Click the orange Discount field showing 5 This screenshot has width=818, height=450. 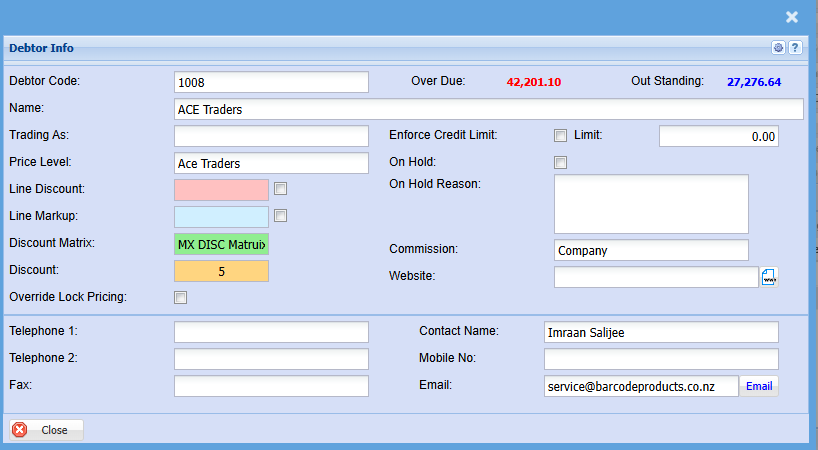pyautogui.click(x=221, y=271)
